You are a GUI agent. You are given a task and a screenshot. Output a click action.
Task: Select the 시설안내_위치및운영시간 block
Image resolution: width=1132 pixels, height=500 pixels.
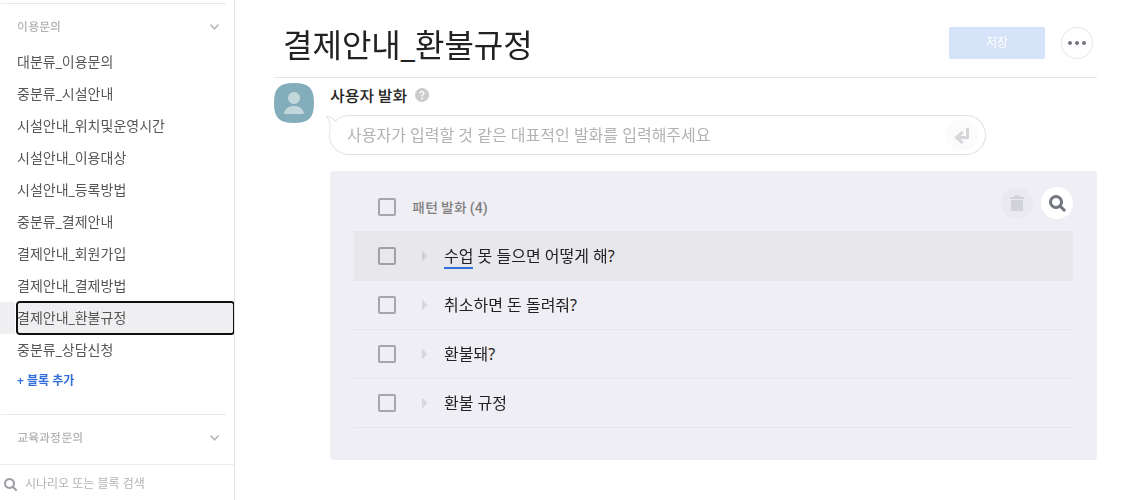tap(91, 126)
